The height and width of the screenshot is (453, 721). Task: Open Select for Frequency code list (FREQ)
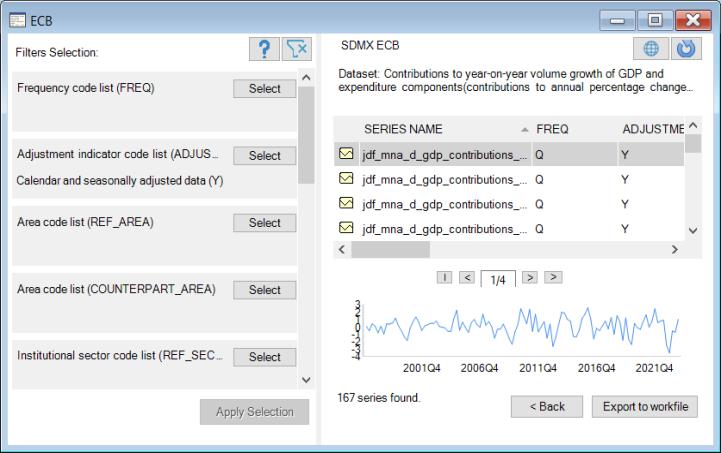264,89
